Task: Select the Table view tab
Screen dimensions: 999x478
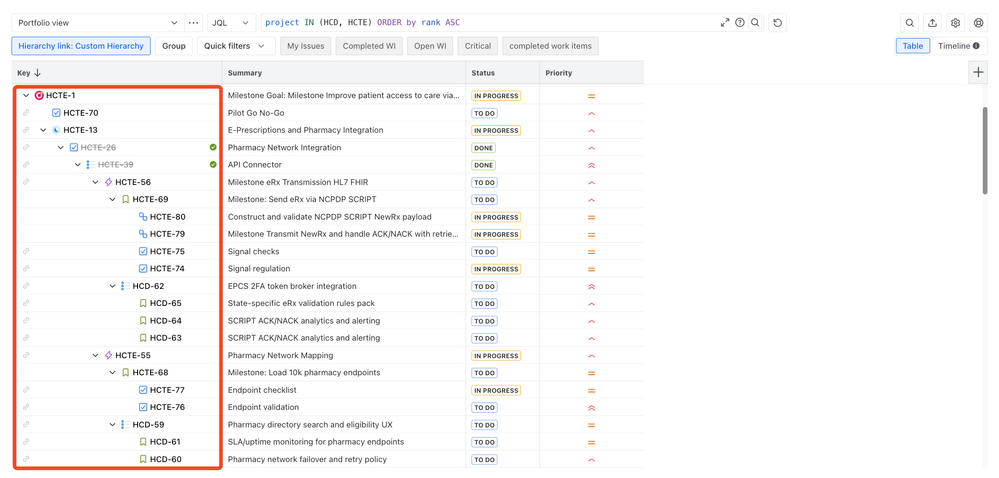Action: pyautogui.click(x=912, y=46)
